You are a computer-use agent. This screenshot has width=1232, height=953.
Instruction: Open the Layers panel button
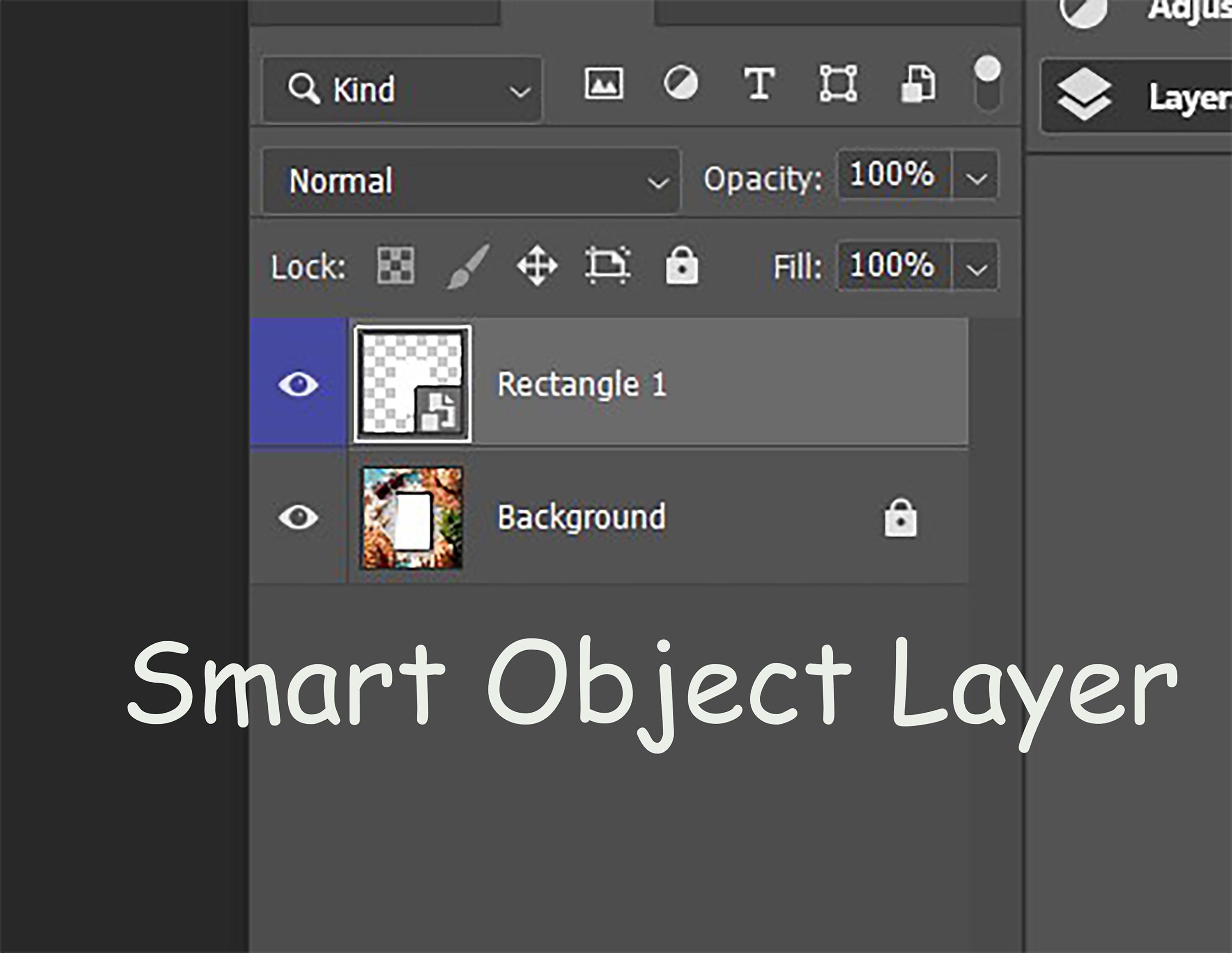tap(1137, 96)
